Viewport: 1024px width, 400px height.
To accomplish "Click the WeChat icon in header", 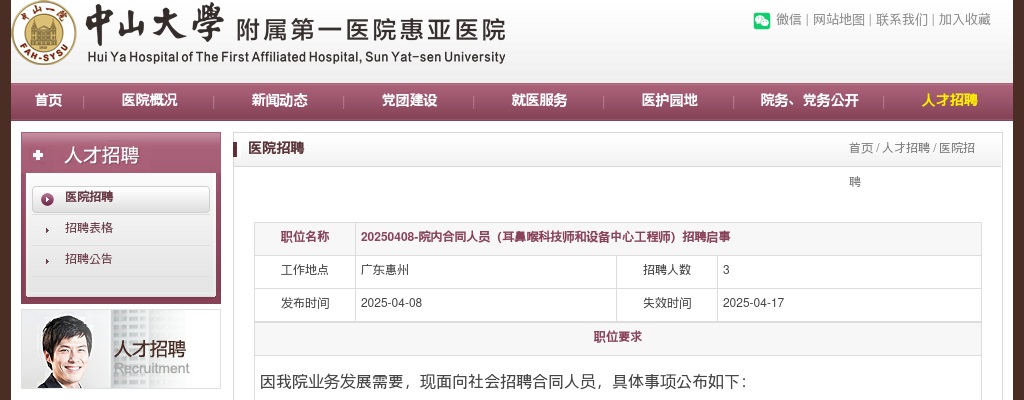I will click(x=762, y=20).
